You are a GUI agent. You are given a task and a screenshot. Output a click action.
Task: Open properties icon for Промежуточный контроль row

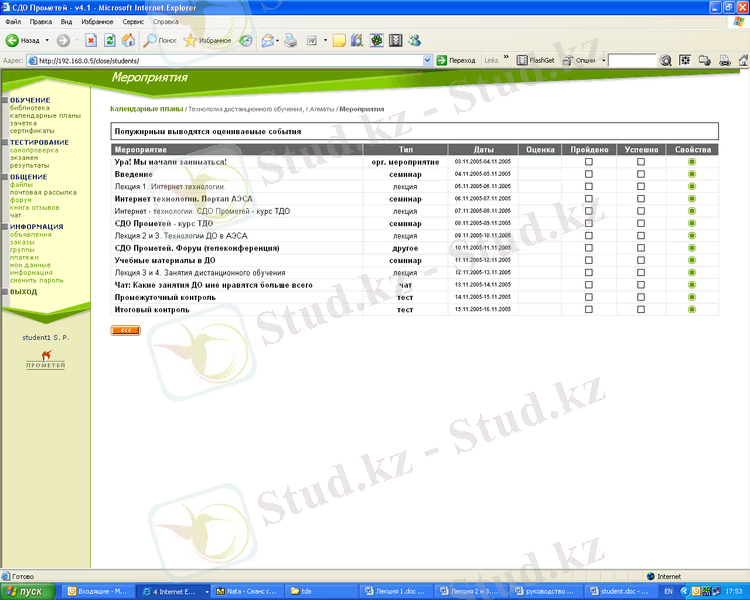point(692,297)
